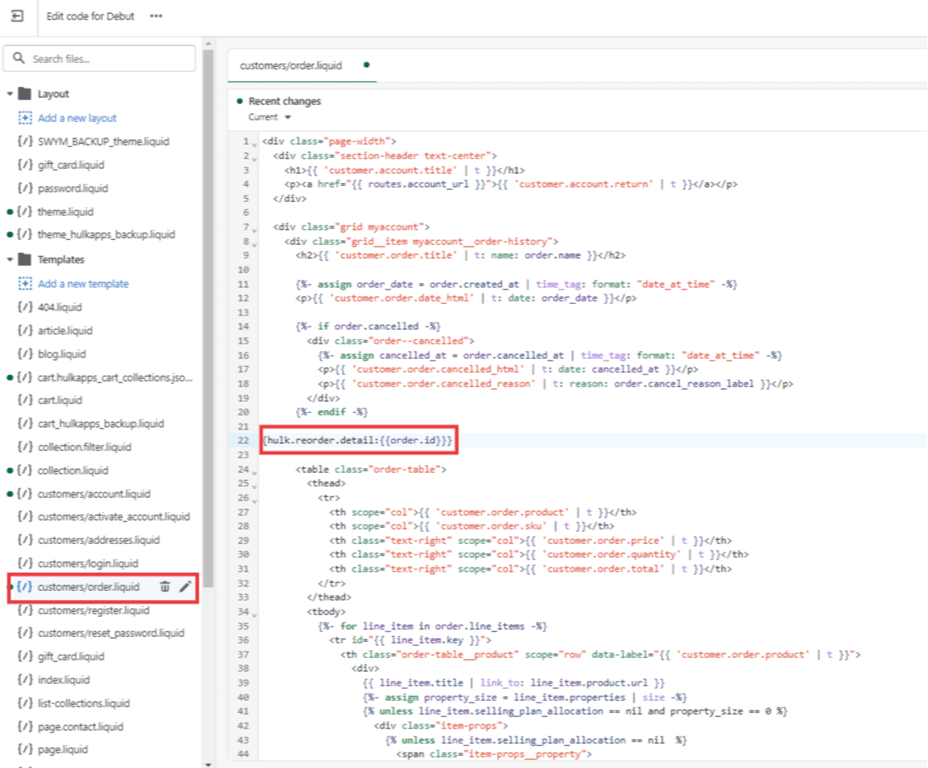Open customers/reset_password.liquid template
Screen dimensions: 928x768
pos(111,633)
